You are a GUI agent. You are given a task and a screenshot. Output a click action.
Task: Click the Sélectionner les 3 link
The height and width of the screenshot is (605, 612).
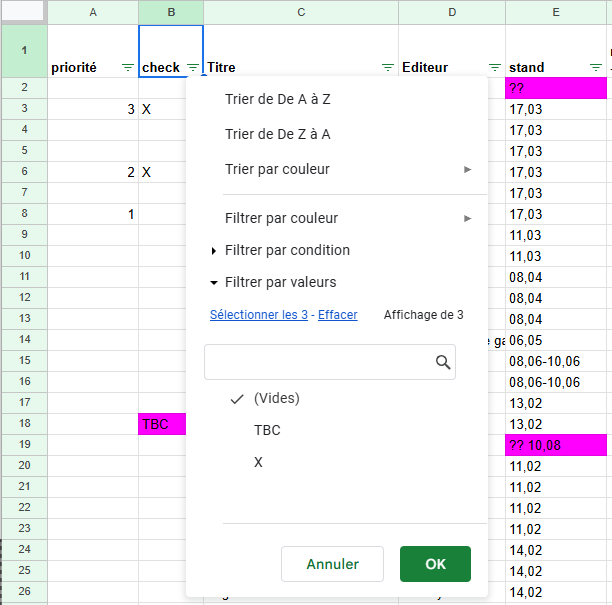point(258,314)
